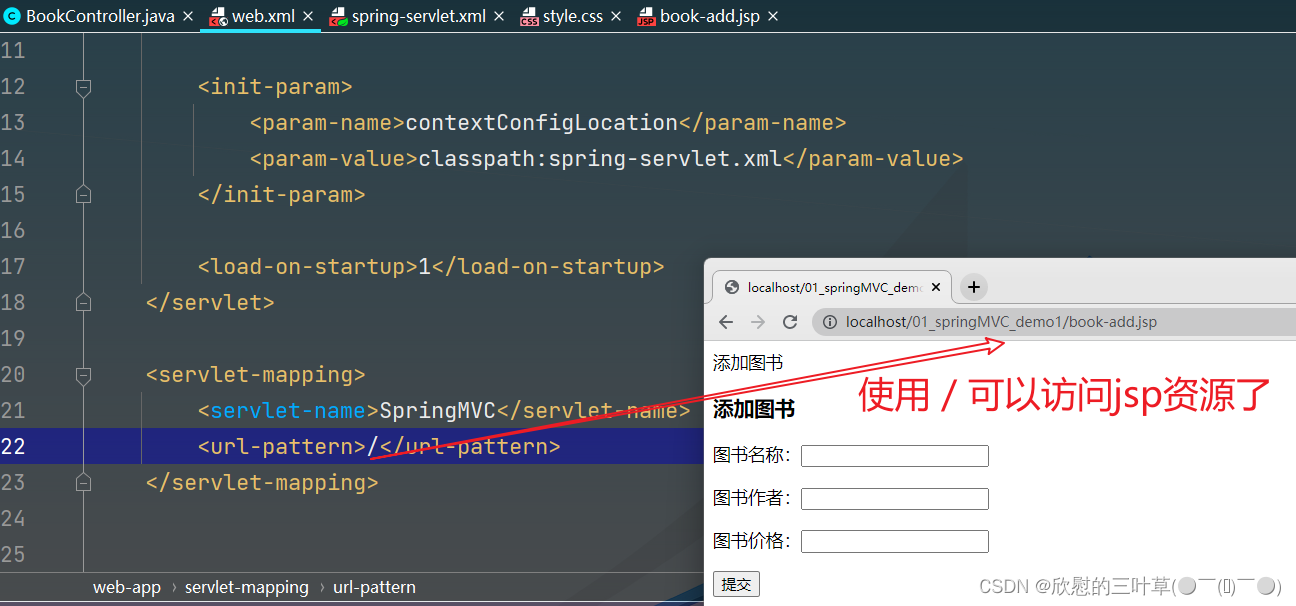Close the browser tab
Screen dimensions: 1296x606
pos(936,287)
